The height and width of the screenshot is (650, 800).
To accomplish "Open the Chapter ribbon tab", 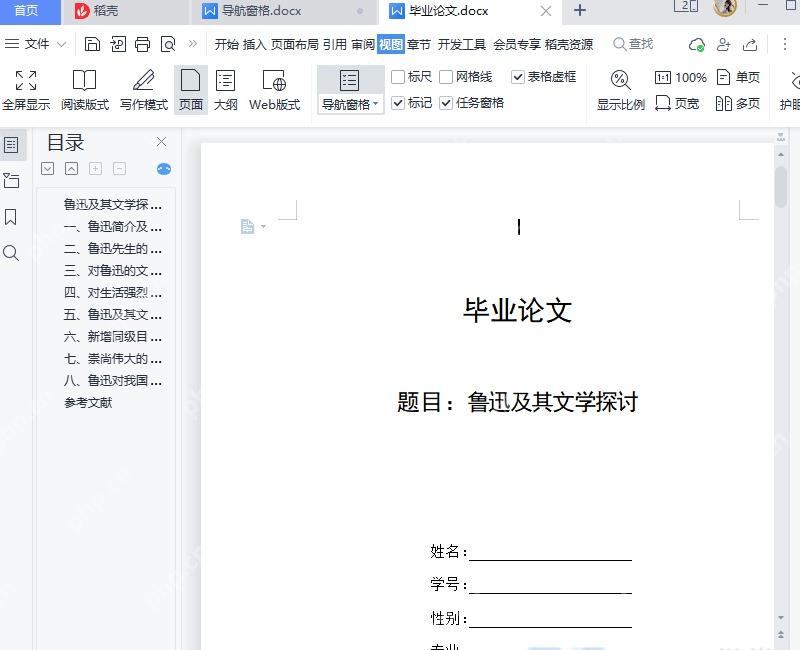I will pos(419,44).
